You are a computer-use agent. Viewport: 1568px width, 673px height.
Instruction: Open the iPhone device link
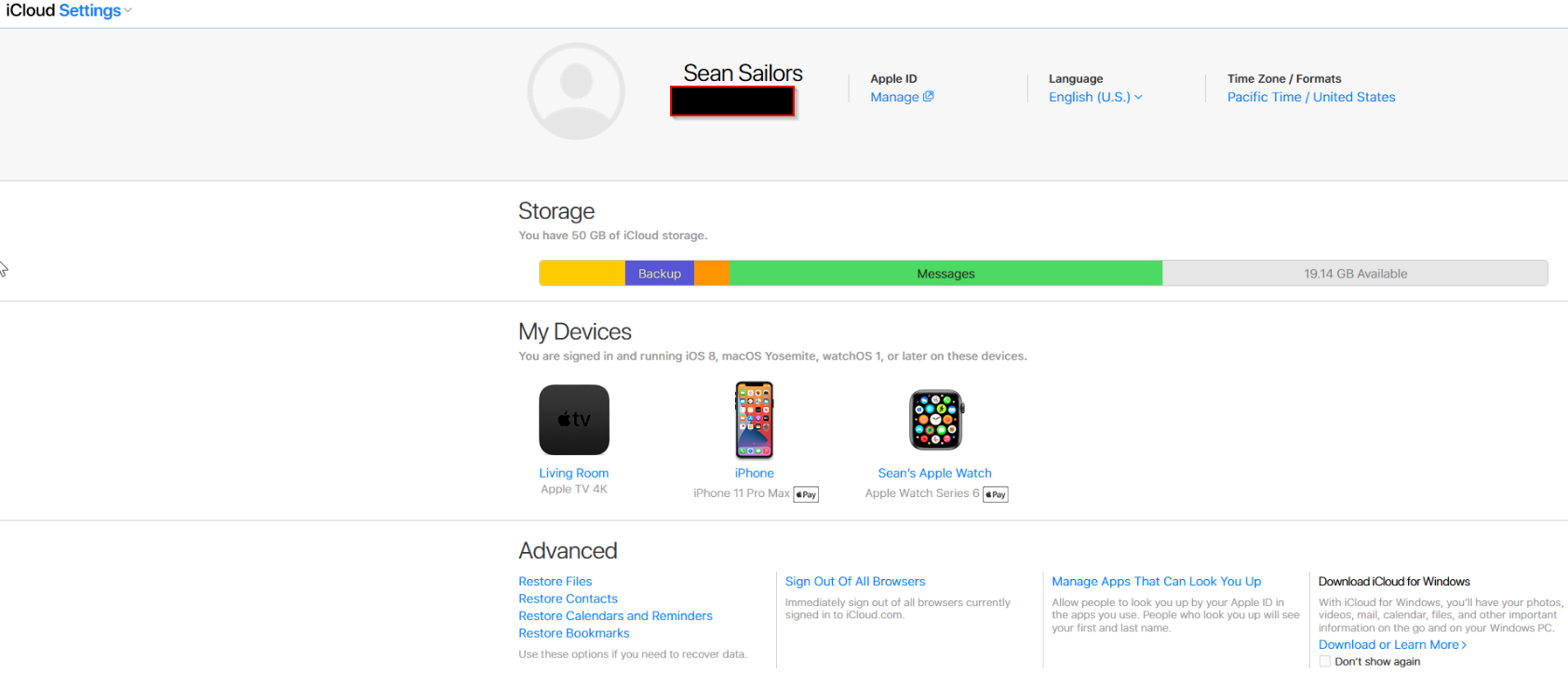755,473
